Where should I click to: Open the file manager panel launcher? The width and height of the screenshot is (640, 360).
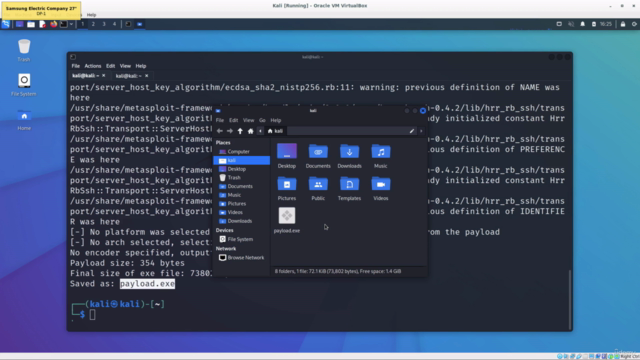pyautogui.click(x=31, y=24)
